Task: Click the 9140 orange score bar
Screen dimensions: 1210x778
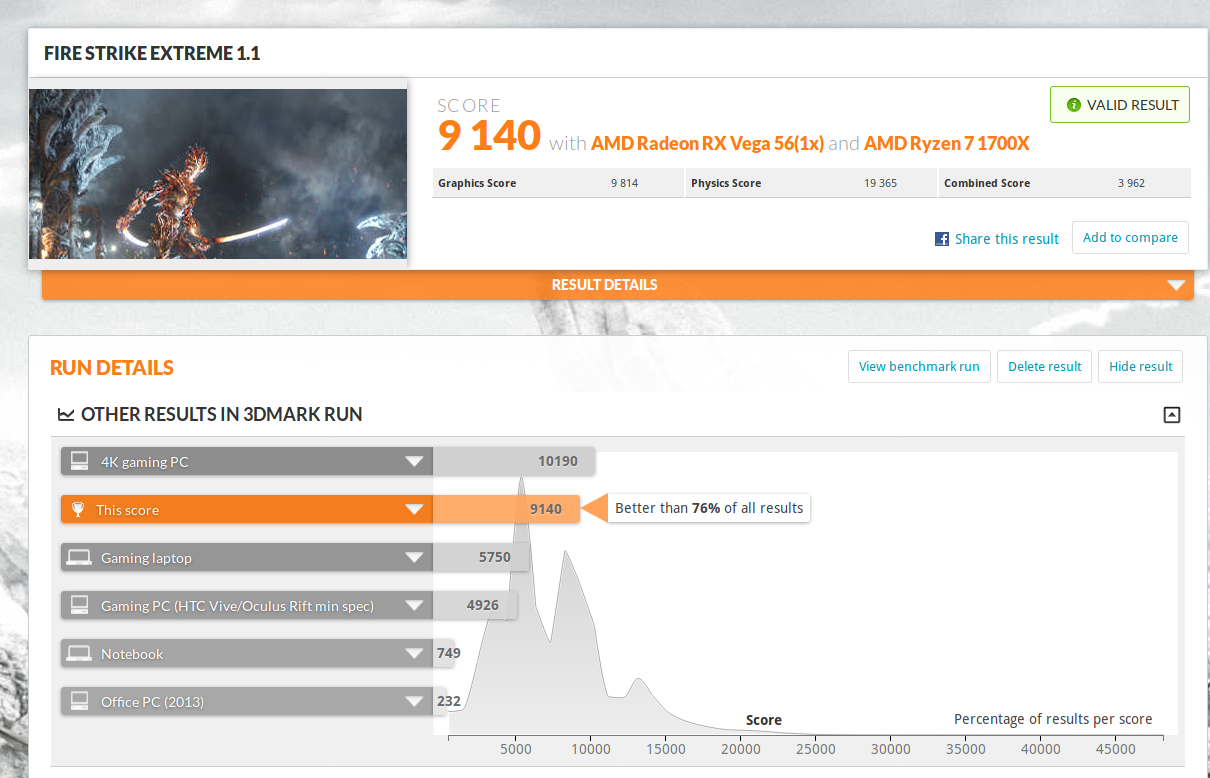Action: pyautogui.click(x=506, y=510)
